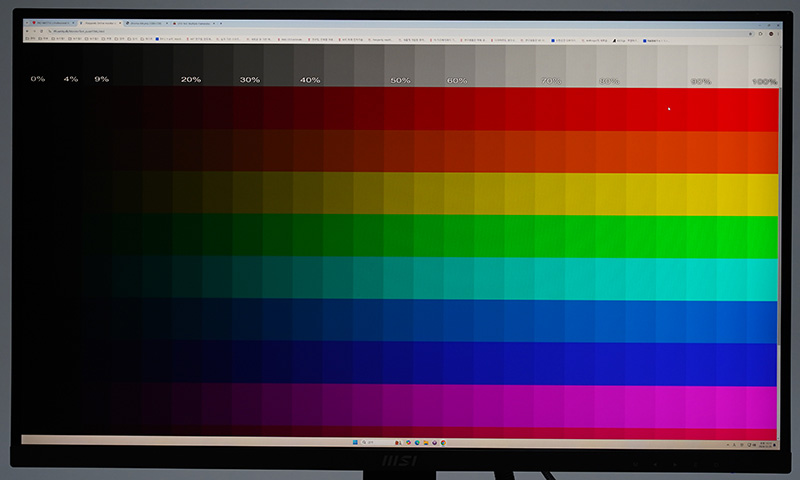
Task: Click the 30% label
Action: point(250,80)
